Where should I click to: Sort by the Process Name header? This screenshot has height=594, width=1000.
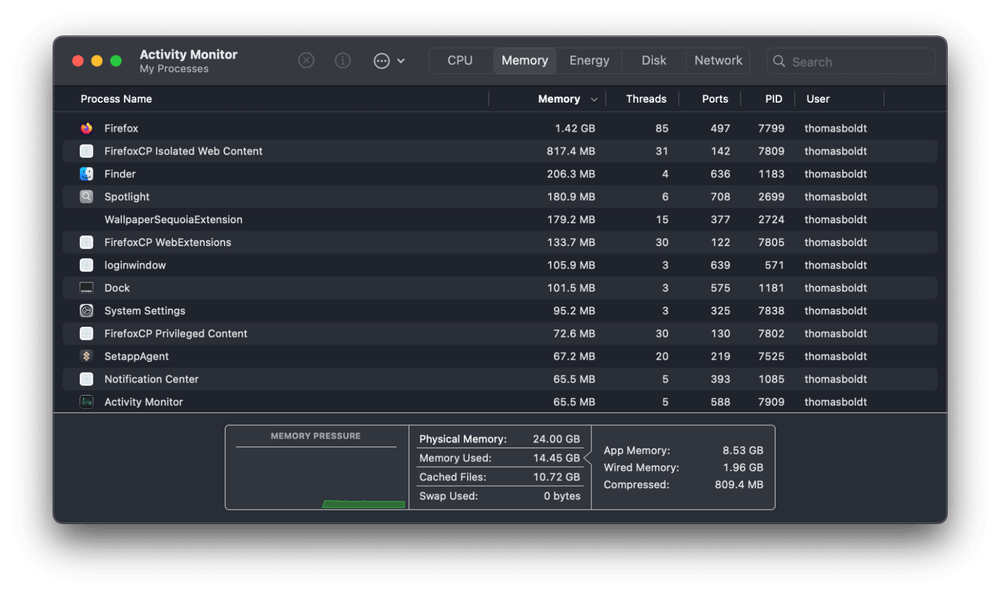tap(117, 99)
